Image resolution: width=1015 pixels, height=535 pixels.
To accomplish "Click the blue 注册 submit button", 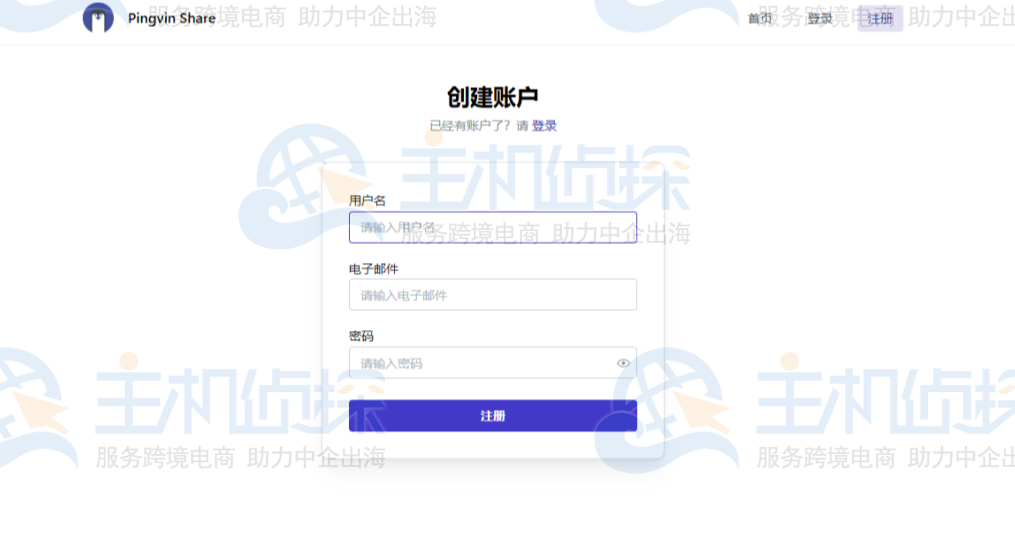I will click(493, 416).
